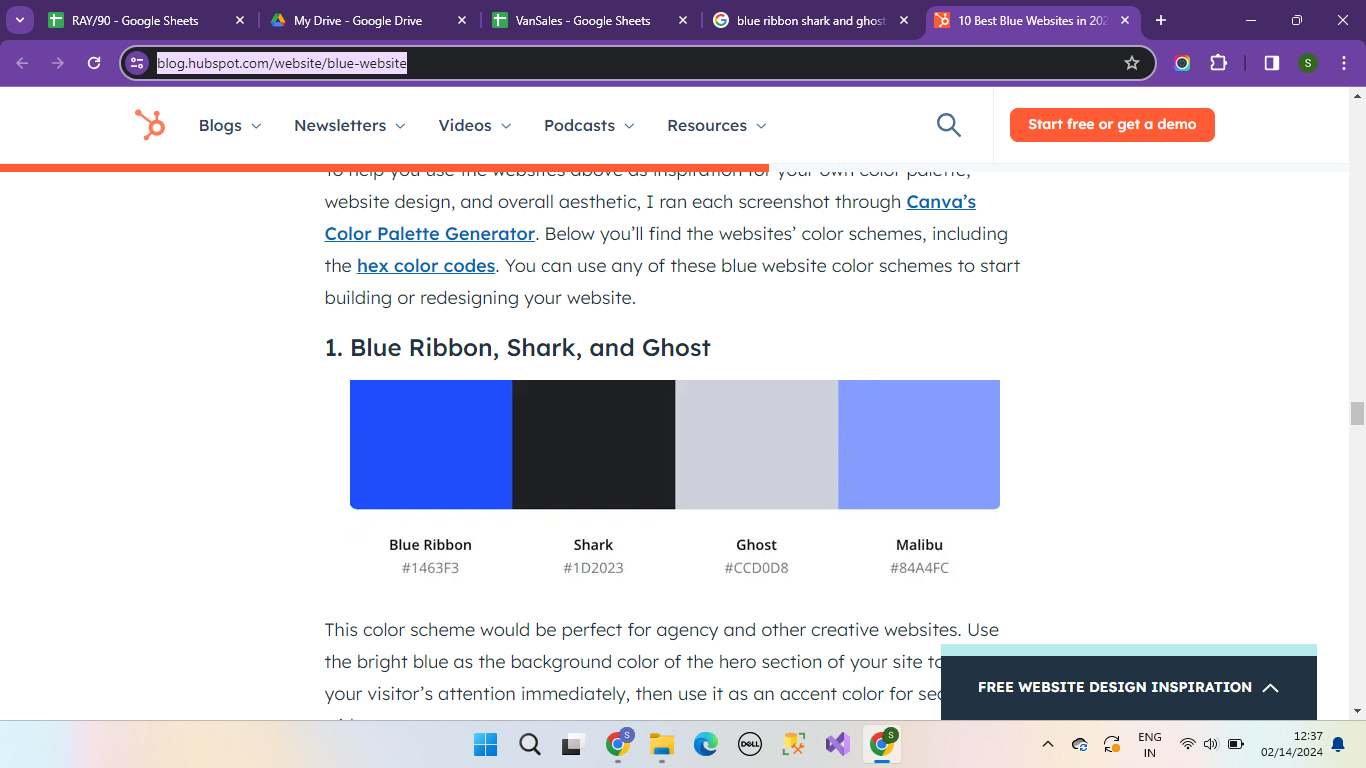The image size is (1366, 768).
Task: Expand the Blogs dropdown menu
Action: [230, 125]
